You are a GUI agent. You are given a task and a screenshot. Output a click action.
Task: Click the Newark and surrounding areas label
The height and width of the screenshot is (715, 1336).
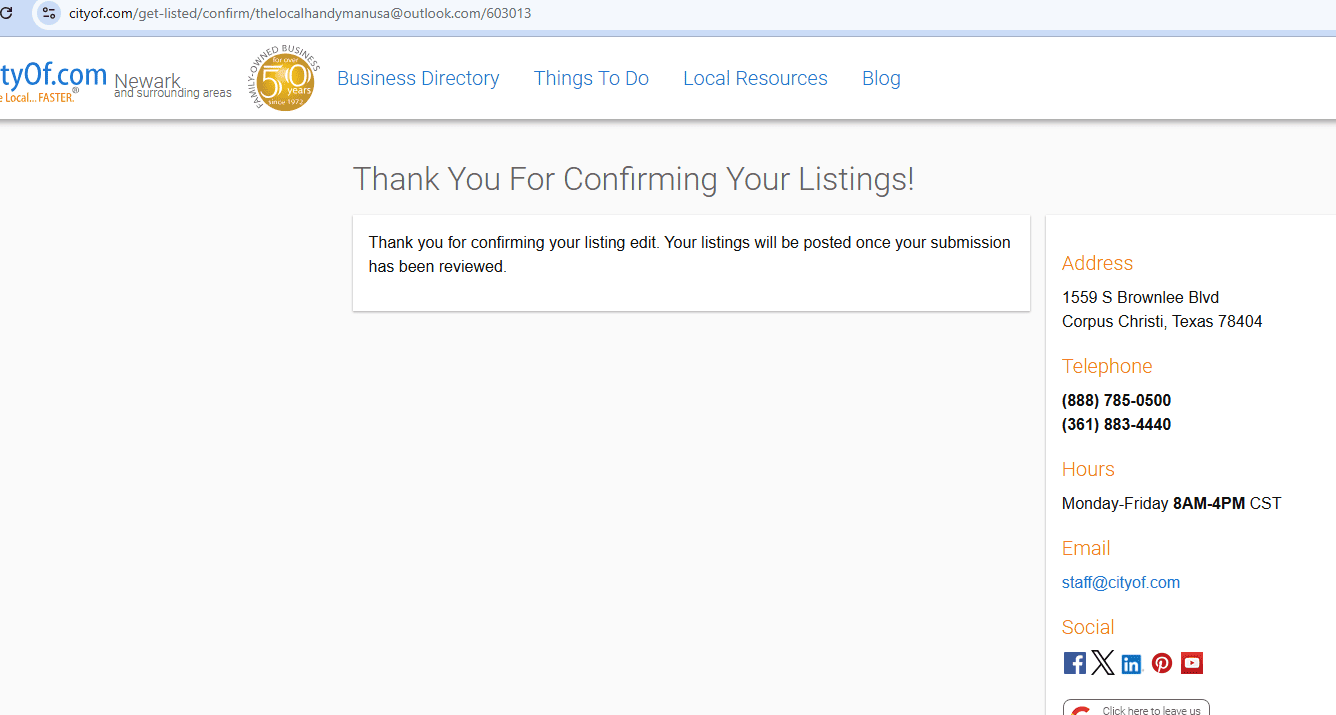tap(172, 86)
